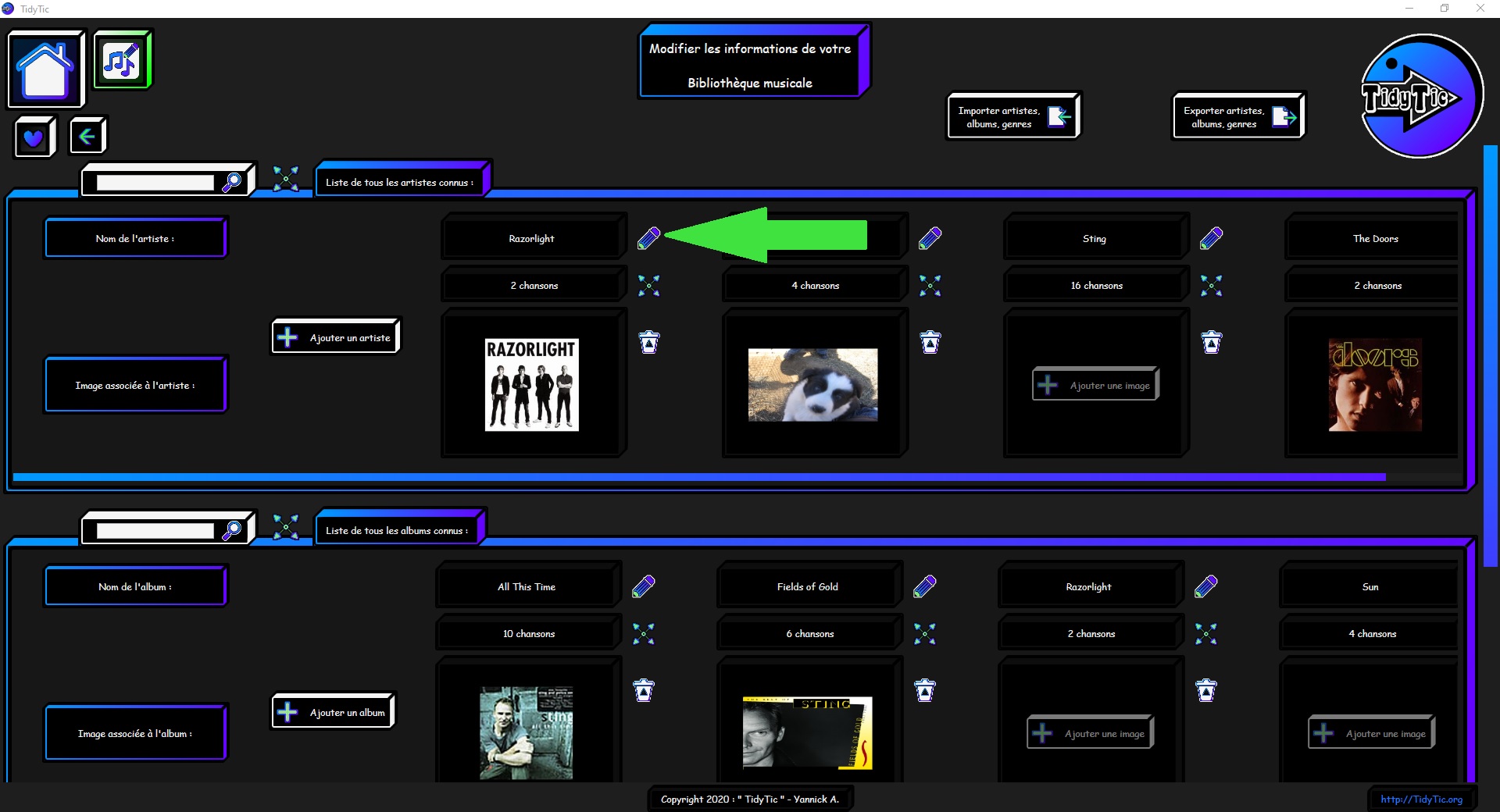
Task: Click the 'Image associée à l'album :' label
Action: 136,732
